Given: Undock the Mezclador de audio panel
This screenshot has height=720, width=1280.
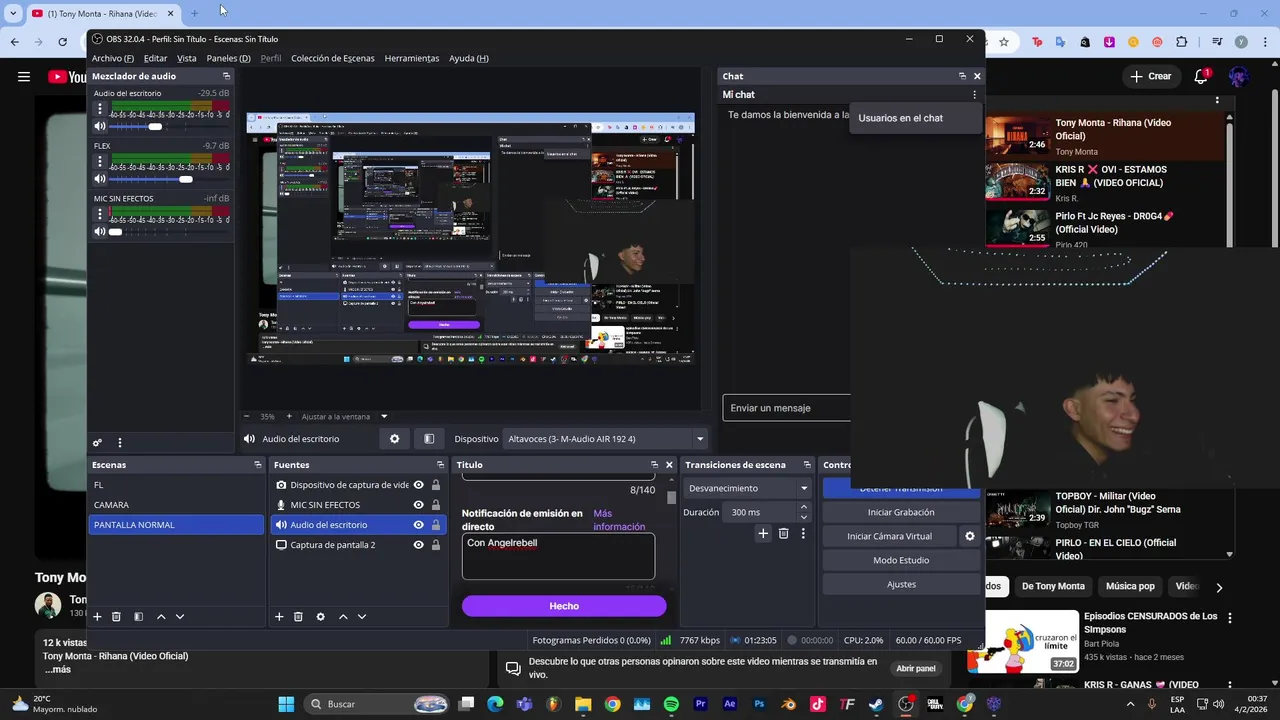Looking at the screenshot, I should pyautogui.click(x=226, y=76).
